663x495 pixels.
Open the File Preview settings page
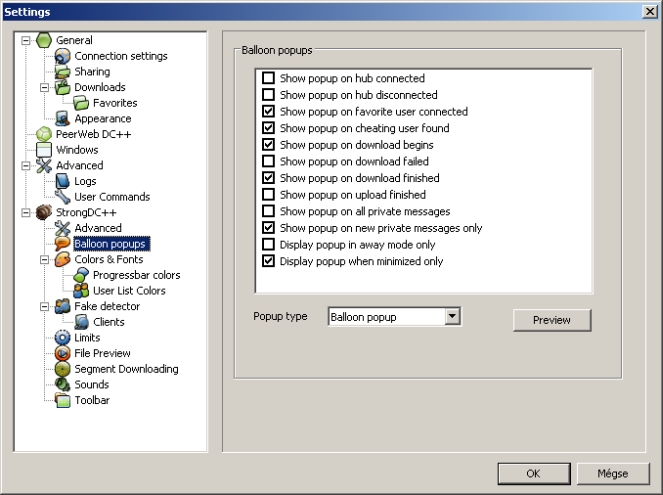[102, 353]
